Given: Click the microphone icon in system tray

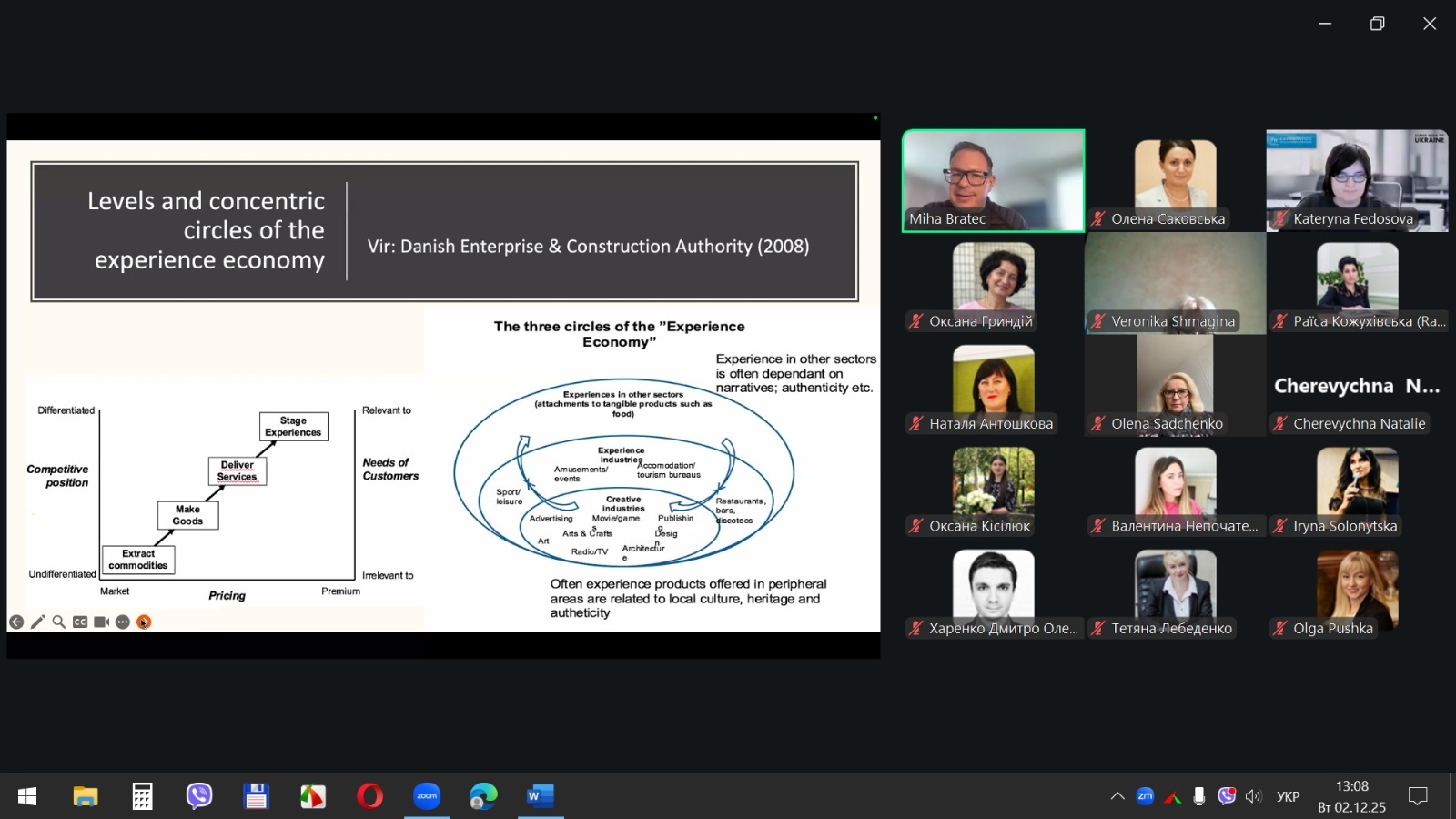Looking at the screenshot, I should pos(1199,796).
